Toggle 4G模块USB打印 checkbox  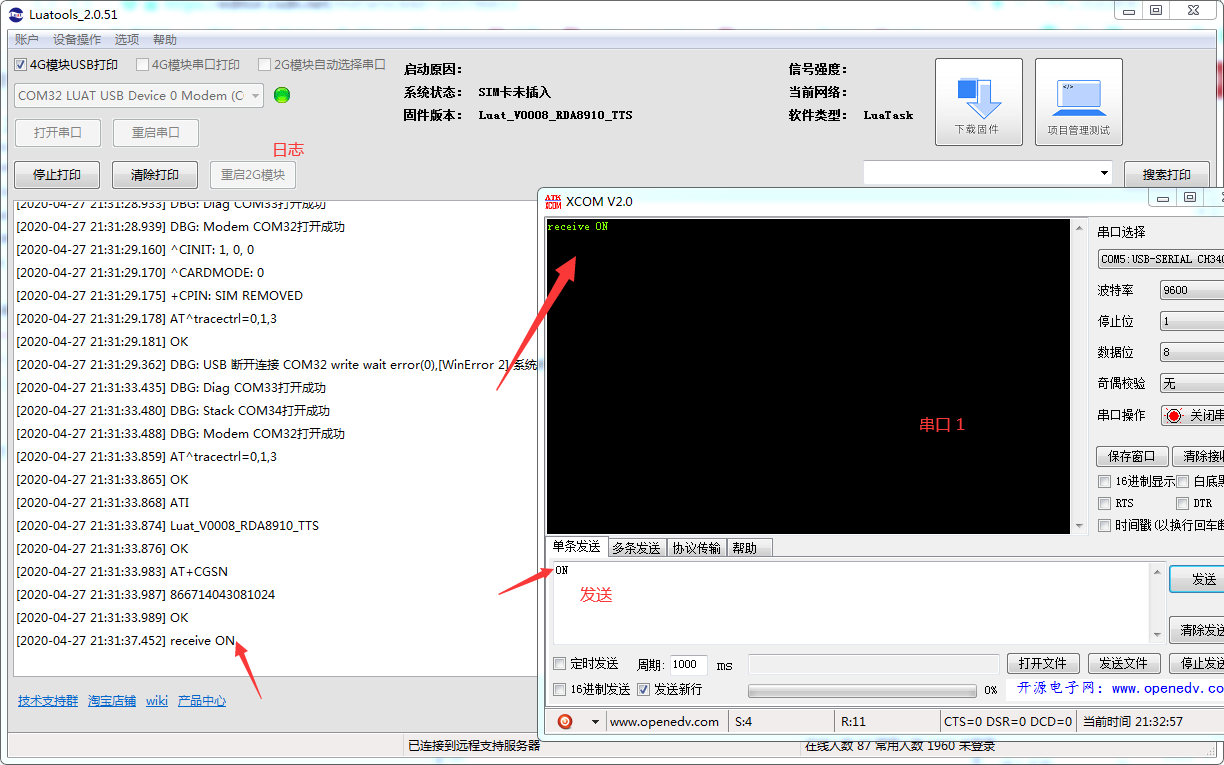click(20, 65)
